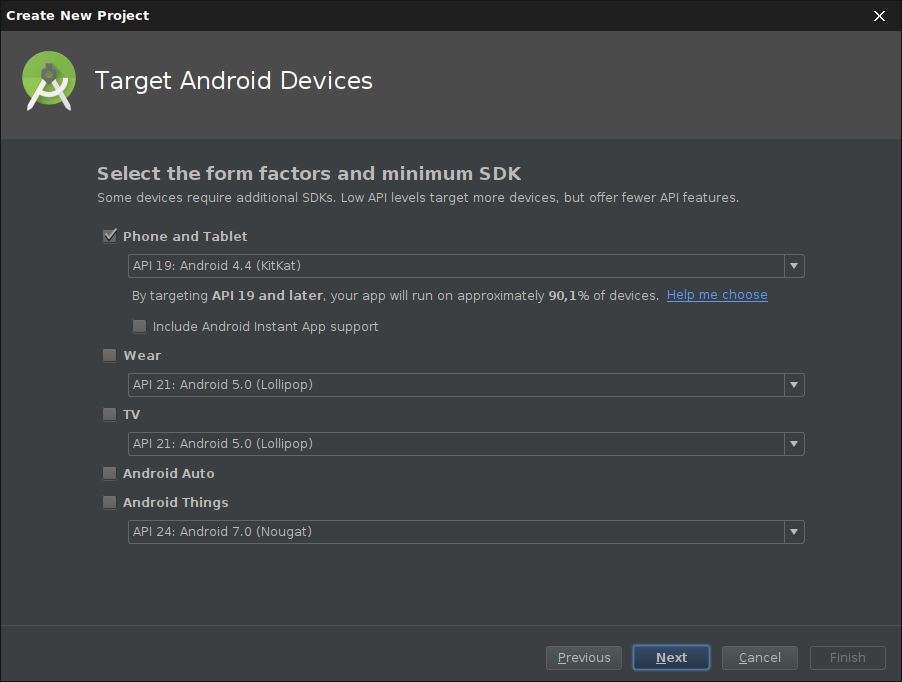Screen dimensions: 902x682
Task: Select the Android Things checkbox
Action: [x=110, y=503]
